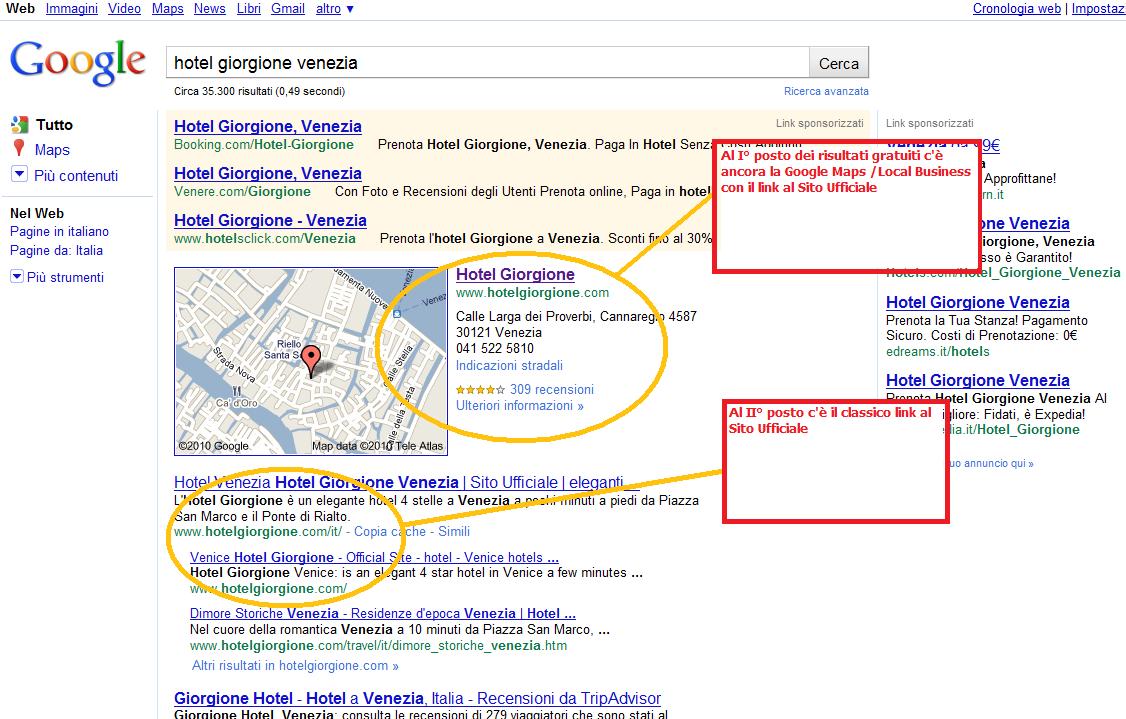Open the Hotel Giorgione local business title

point(516,274)
